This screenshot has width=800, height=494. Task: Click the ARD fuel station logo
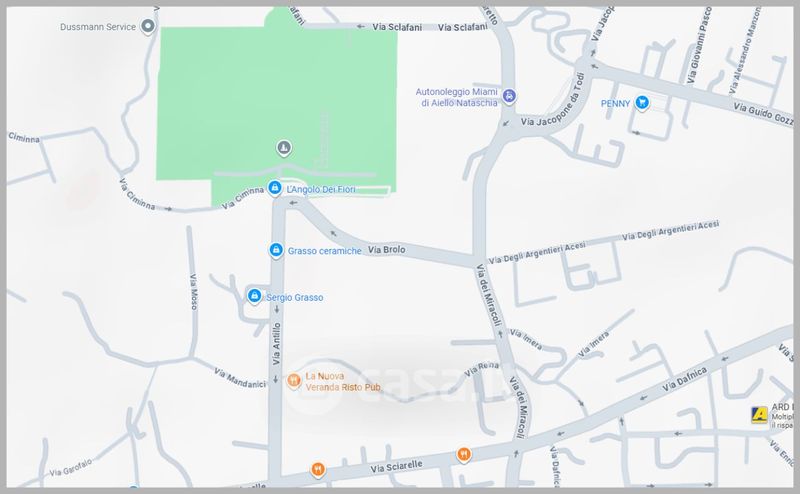click(x=759, y=415)
